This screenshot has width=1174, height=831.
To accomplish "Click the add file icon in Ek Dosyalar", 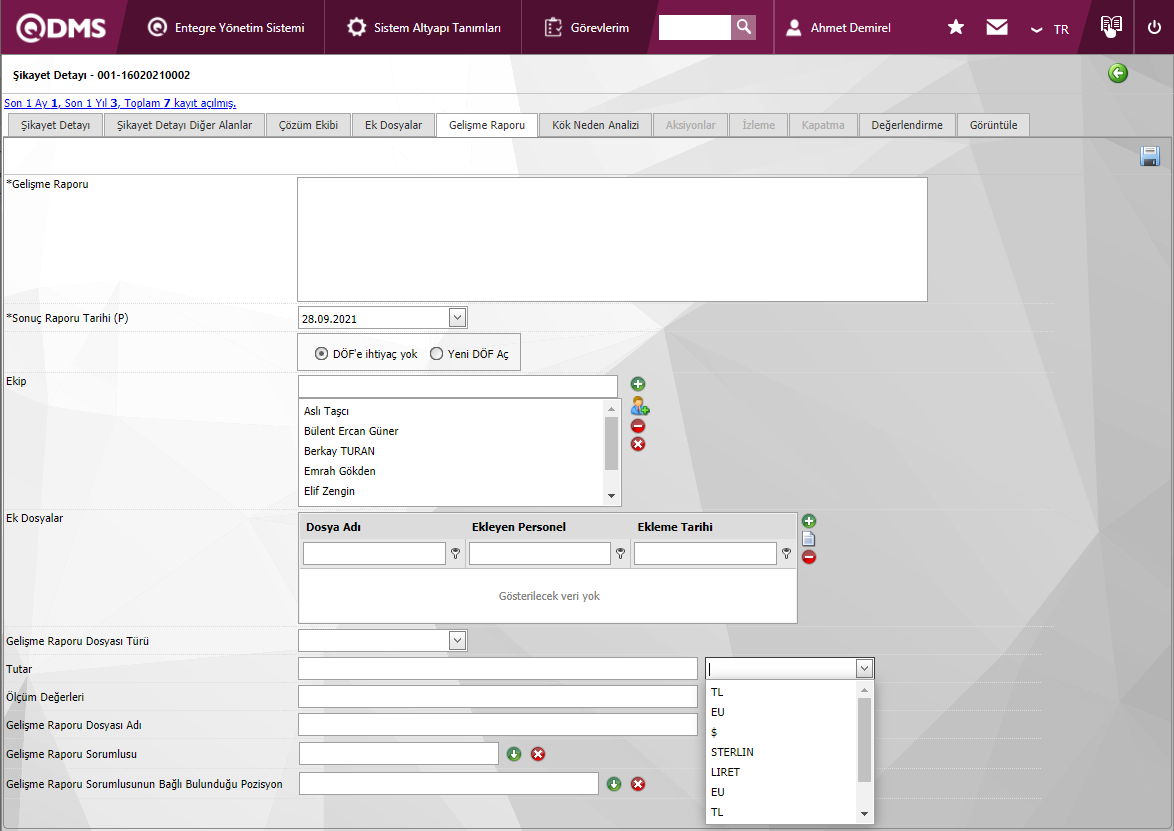I will [809, 521].
